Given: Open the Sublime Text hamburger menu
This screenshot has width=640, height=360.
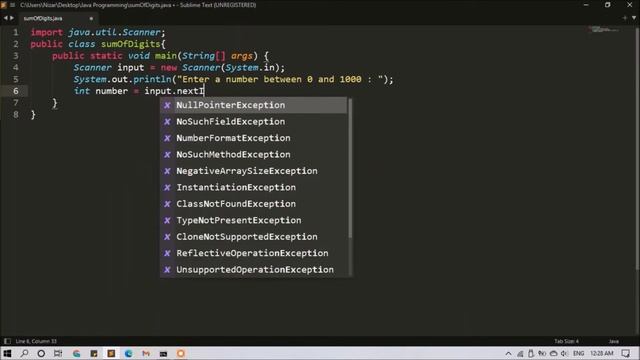Looking at the screenshot, I should coord(12,5).
